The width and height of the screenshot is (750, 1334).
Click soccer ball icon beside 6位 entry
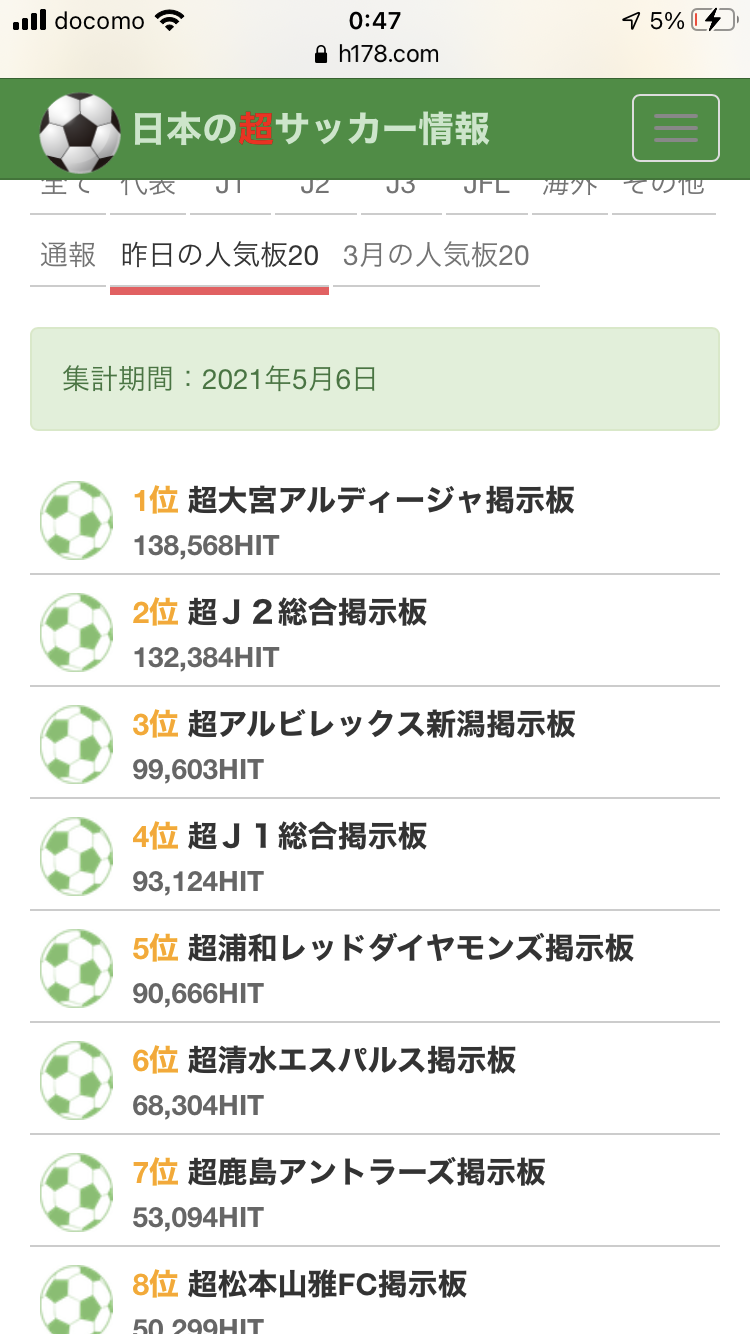76,1081
